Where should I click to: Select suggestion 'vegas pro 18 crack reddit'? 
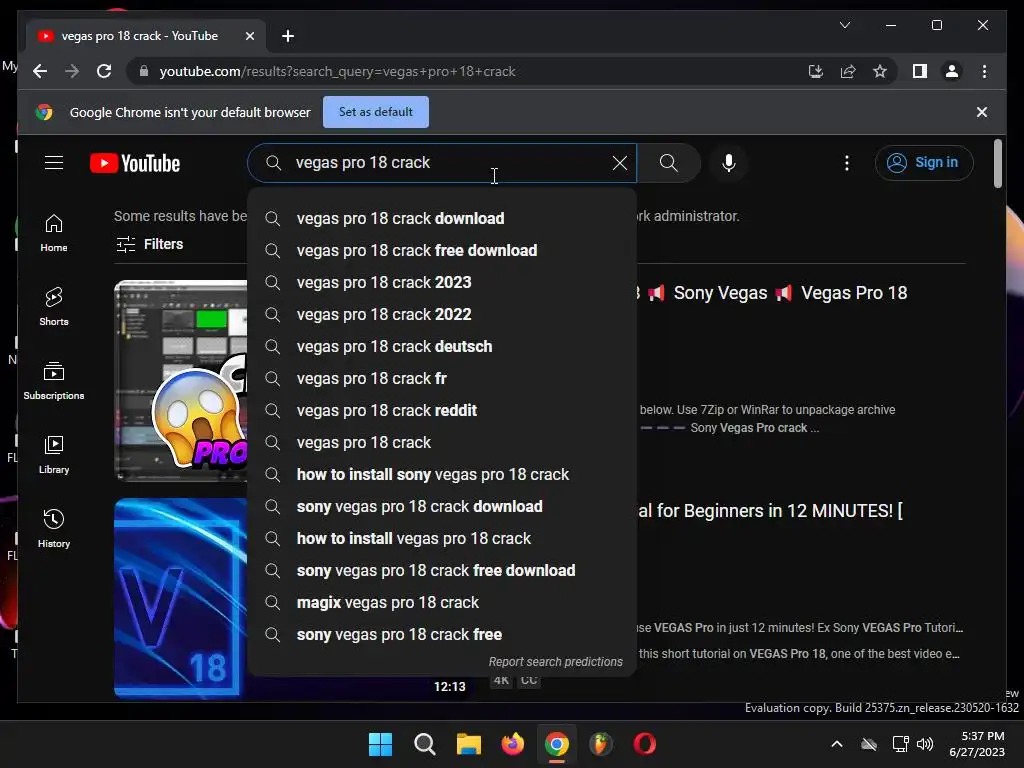442,410
